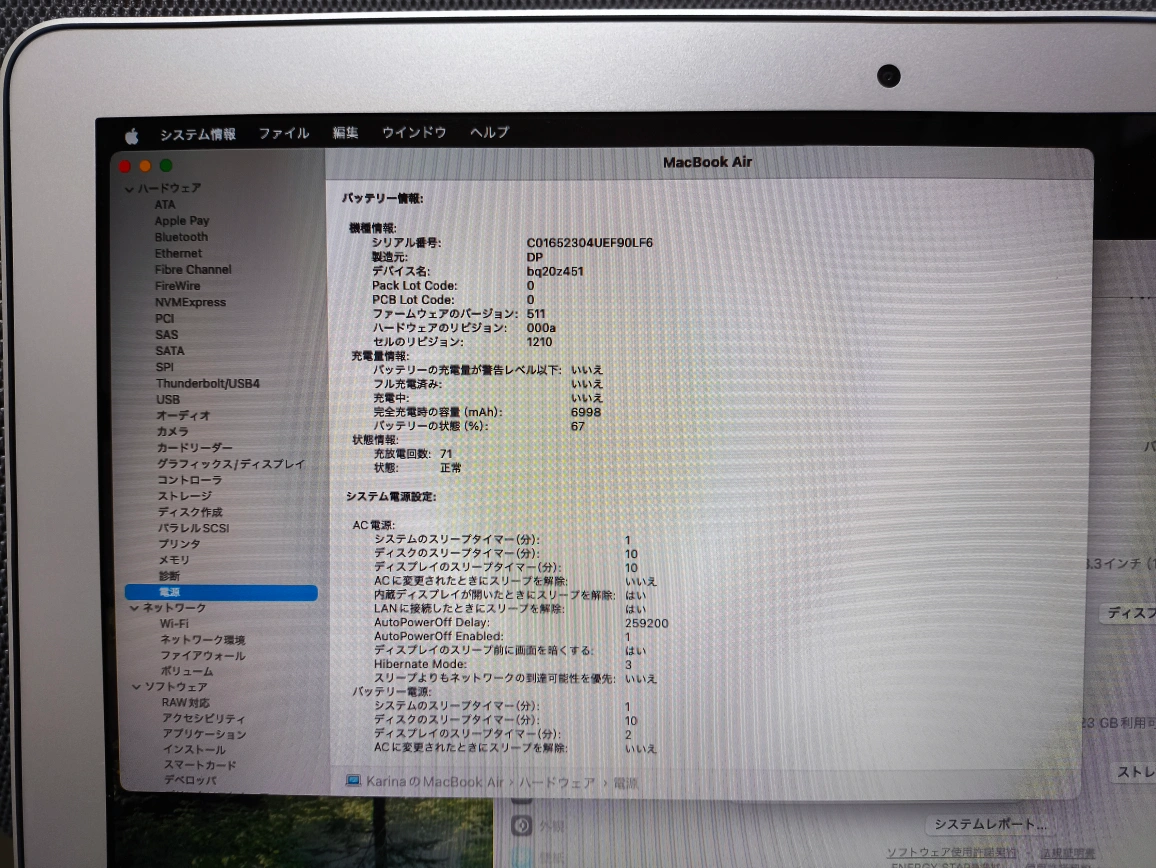Select RAW対応 in the sidebar
This screenshot has width=1156, height=868.
coord(186,703)
